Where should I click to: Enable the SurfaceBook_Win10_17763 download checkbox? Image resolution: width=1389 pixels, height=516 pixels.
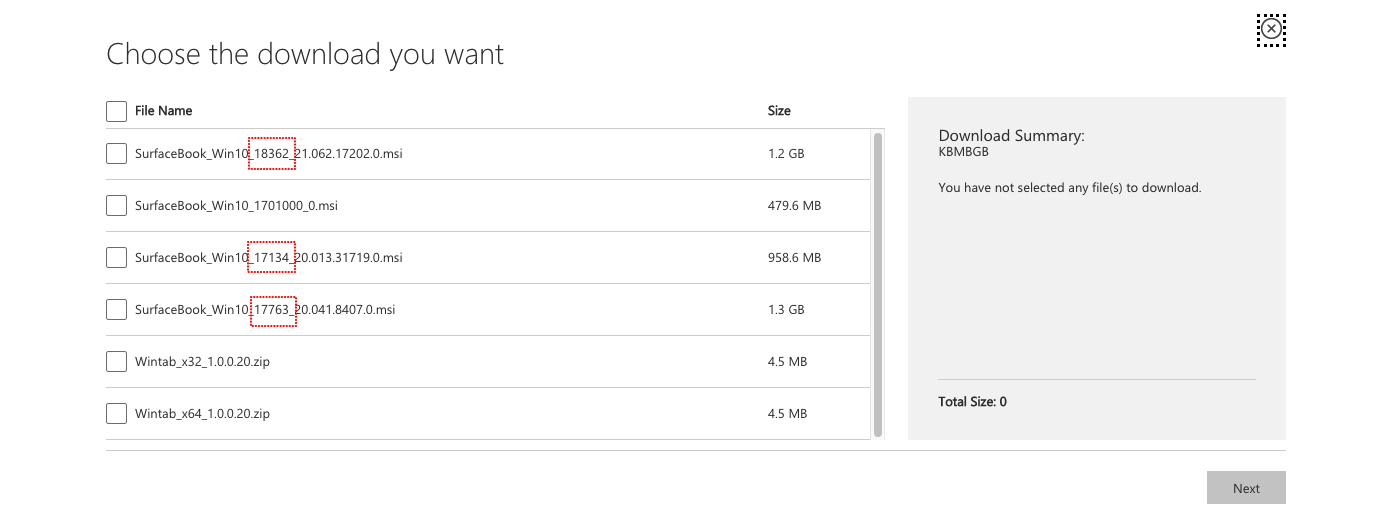[x=116, y=310]
